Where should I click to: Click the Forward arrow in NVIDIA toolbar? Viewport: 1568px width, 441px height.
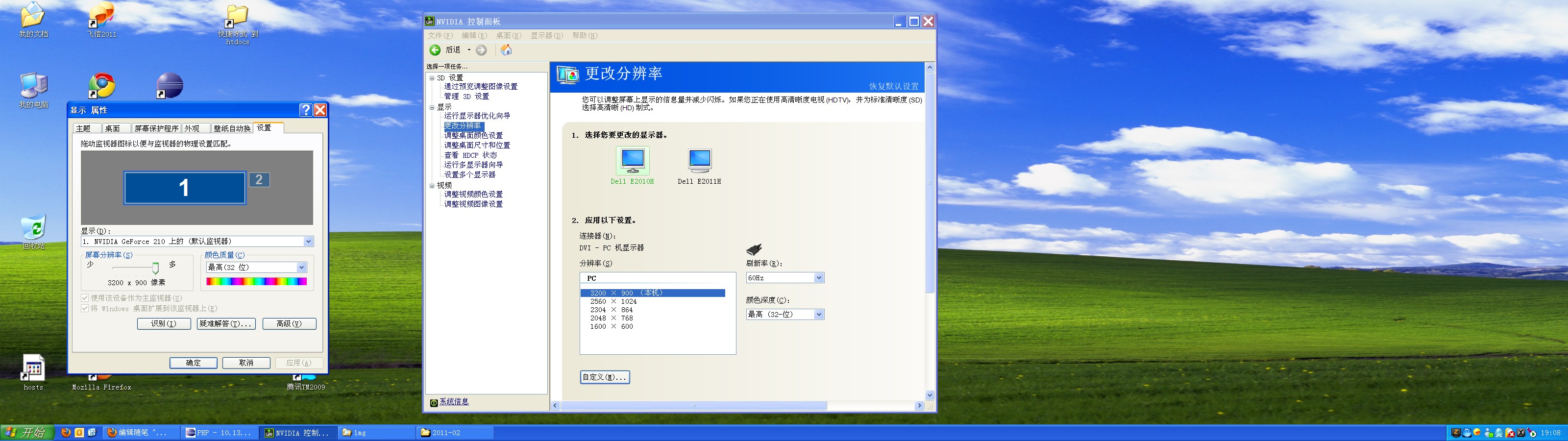pos(481,50)
